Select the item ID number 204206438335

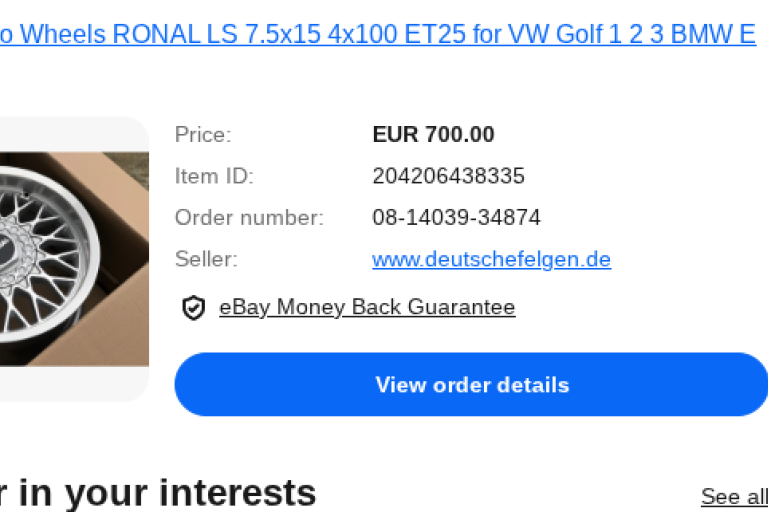tap(449, 176)
